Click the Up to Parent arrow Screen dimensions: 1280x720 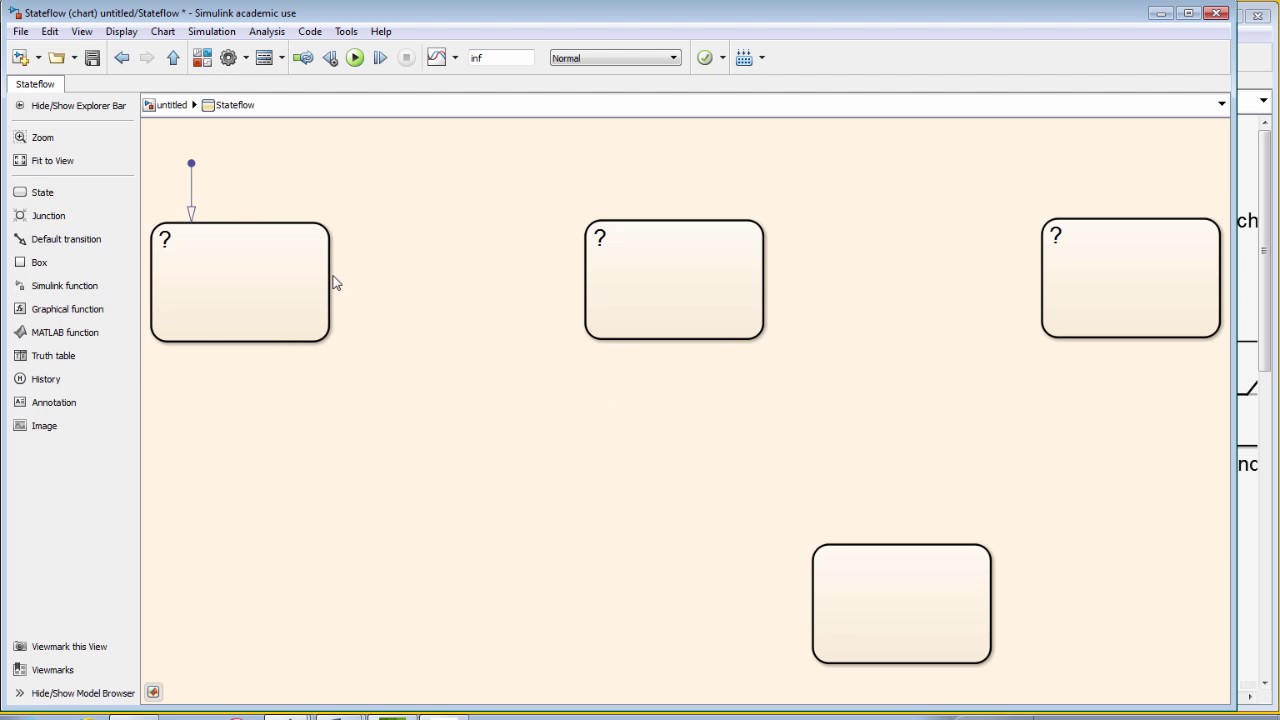point(174,58)
